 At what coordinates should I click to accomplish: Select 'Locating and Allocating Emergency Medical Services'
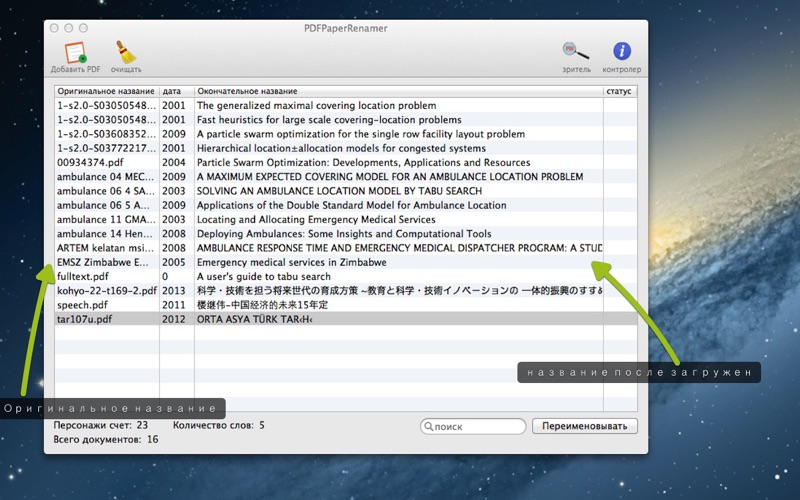tap(316, 220)
